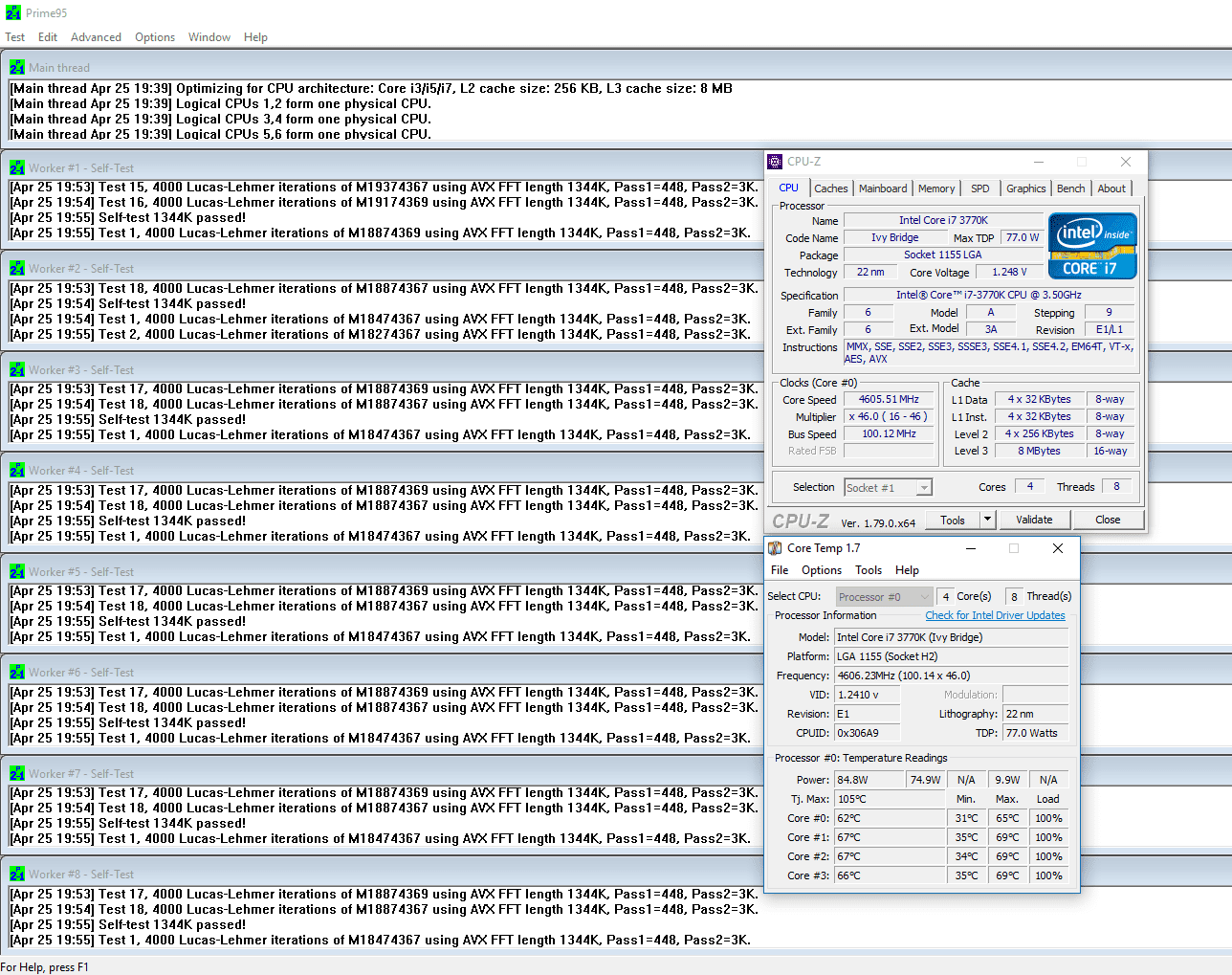Image resolution: width=1232 pixels, height=975 pixels.
Task: Click the Multiplier value x 46.0
Action: tap(889, 417)
